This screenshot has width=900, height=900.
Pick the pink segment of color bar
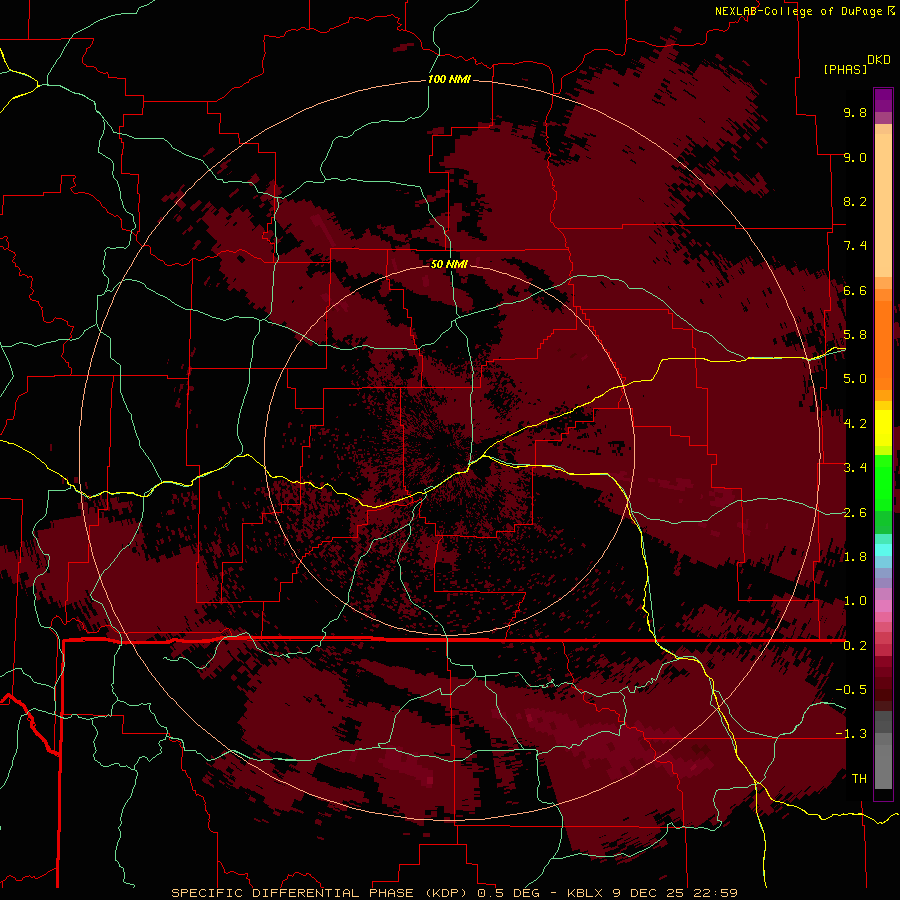tap(883, 606)
